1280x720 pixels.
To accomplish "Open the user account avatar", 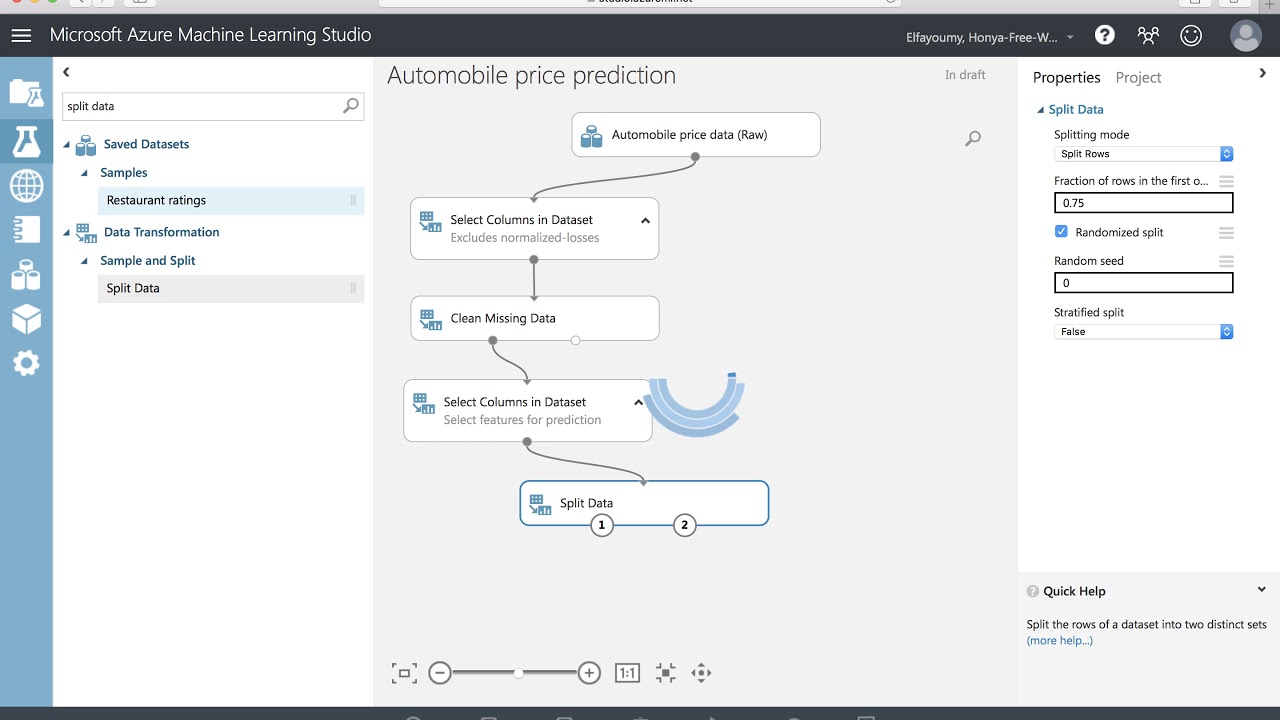I will 1246,36.
